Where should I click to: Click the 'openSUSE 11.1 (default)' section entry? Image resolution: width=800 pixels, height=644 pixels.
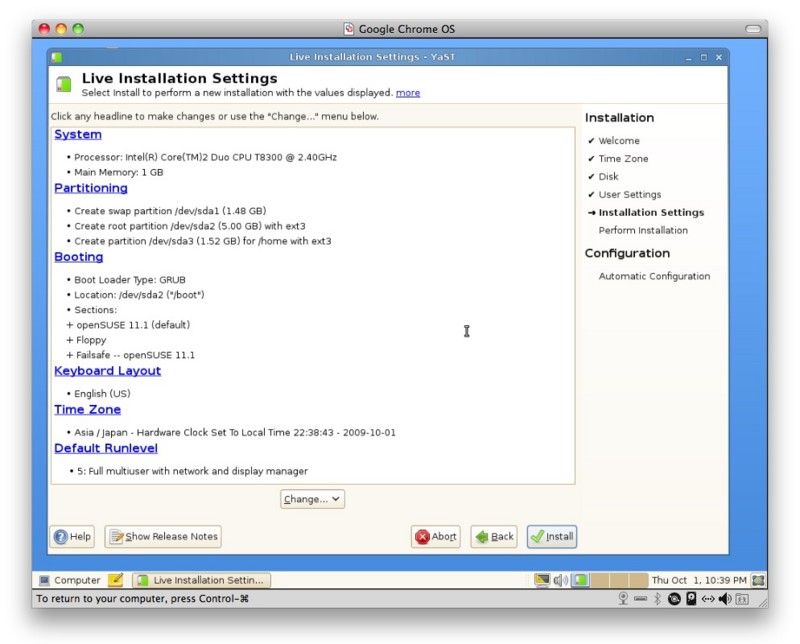pyautogui.click(x=133, y=325)
